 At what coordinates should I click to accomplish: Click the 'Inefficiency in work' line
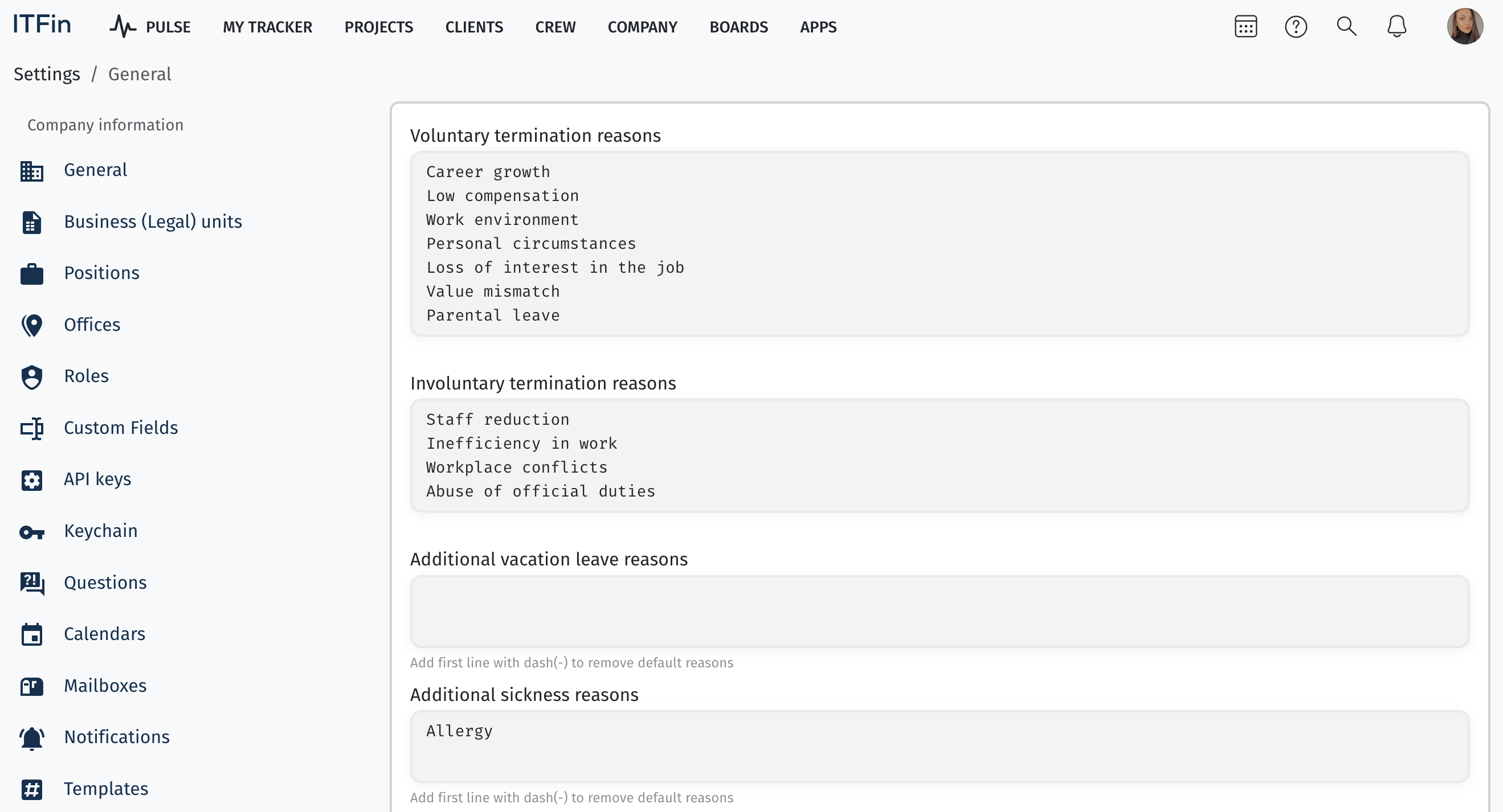[522, 444]
